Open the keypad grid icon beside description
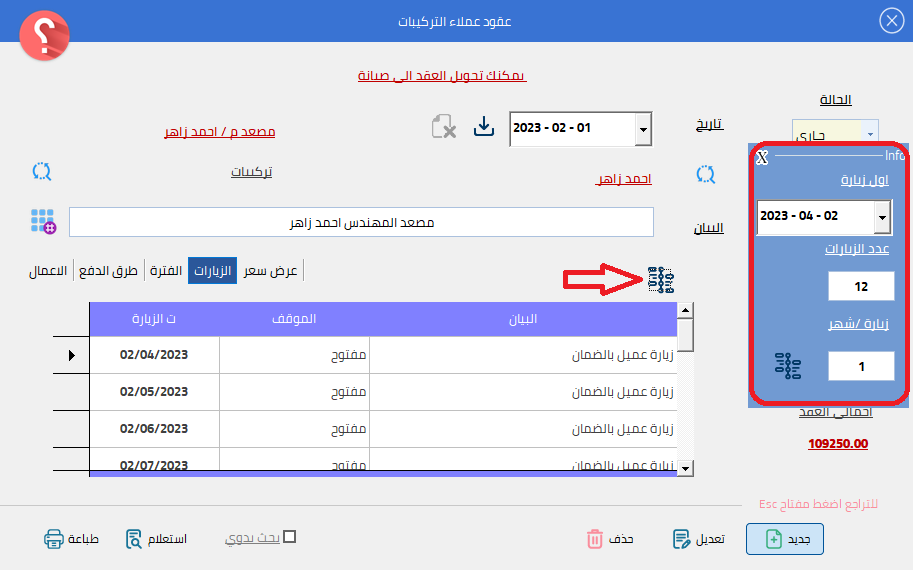 tap(43, 221)
